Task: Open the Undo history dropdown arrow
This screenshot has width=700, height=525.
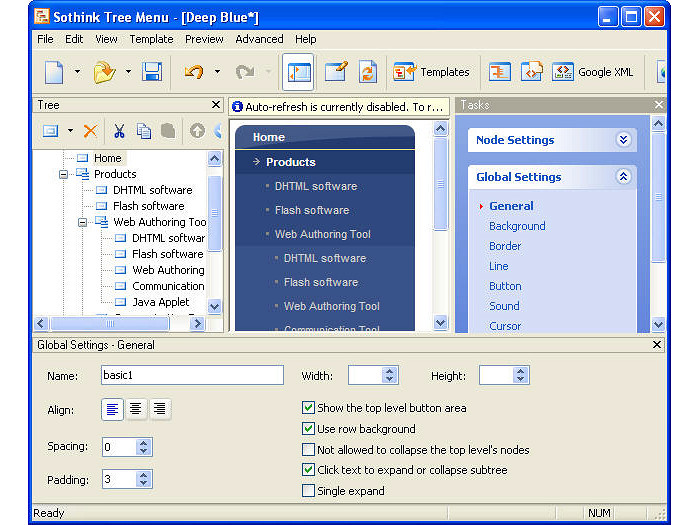Action: 217,72
